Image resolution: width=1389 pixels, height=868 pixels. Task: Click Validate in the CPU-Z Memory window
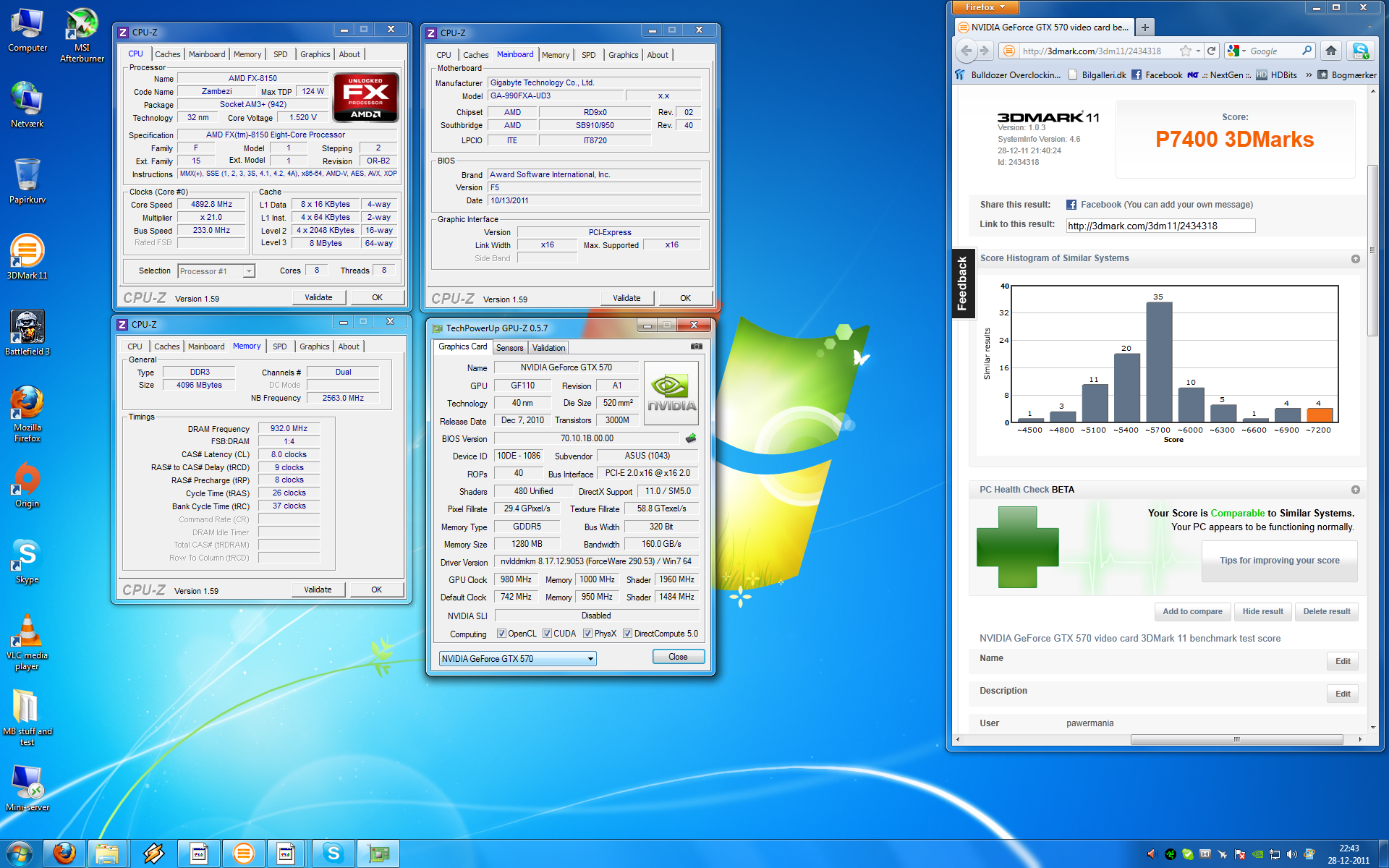point(318,590)
